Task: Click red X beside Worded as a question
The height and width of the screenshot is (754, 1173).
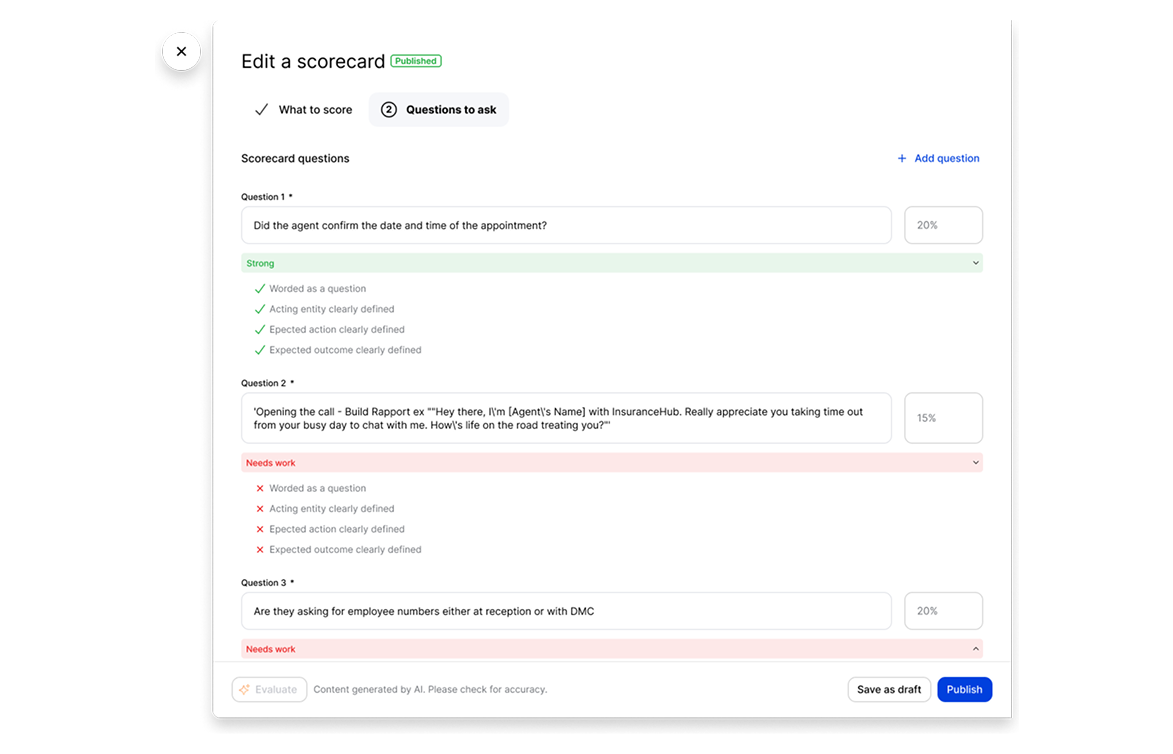Action: tap(260, 489)
